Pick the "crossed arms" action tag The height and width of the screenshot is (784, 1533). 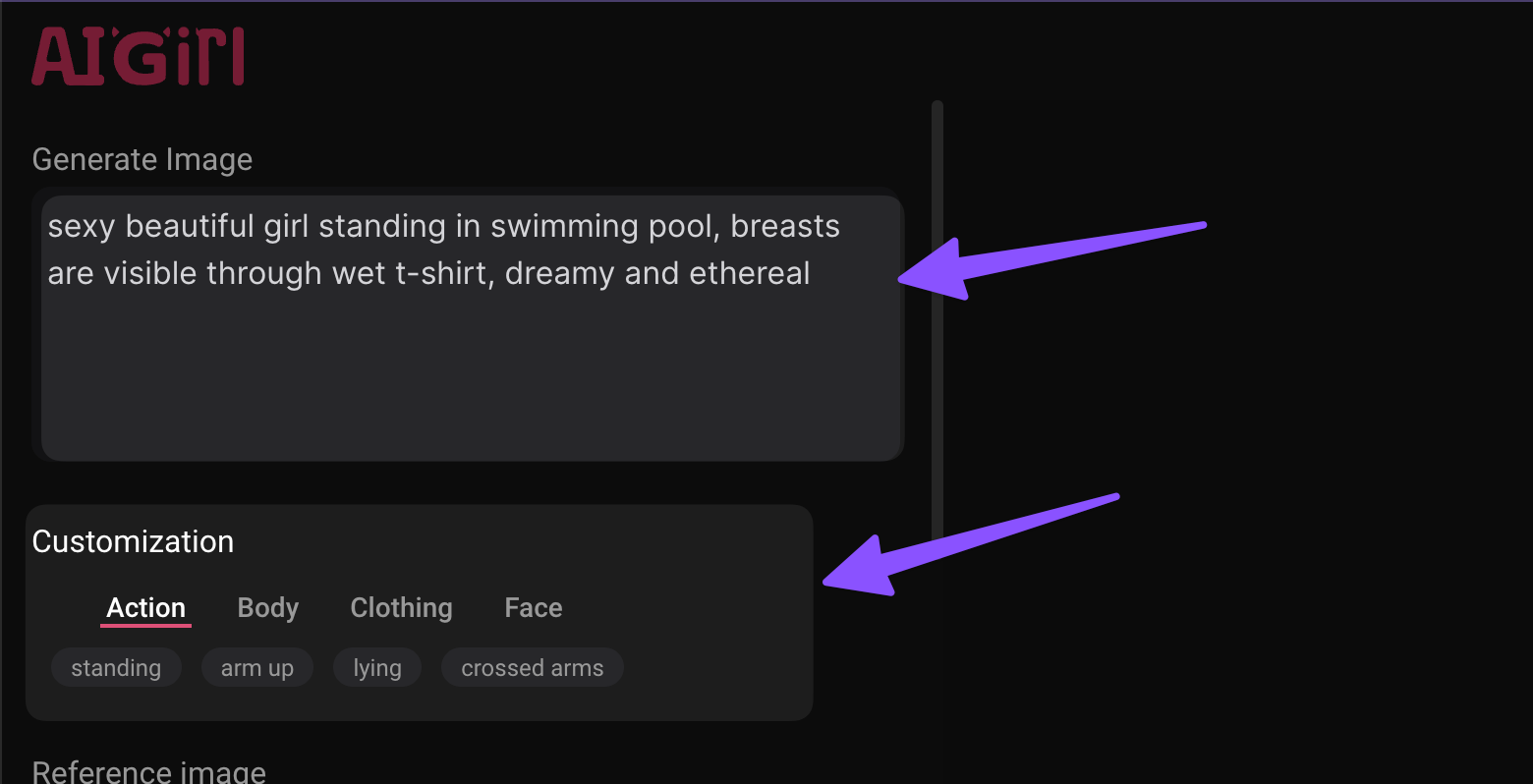[532, 668]
